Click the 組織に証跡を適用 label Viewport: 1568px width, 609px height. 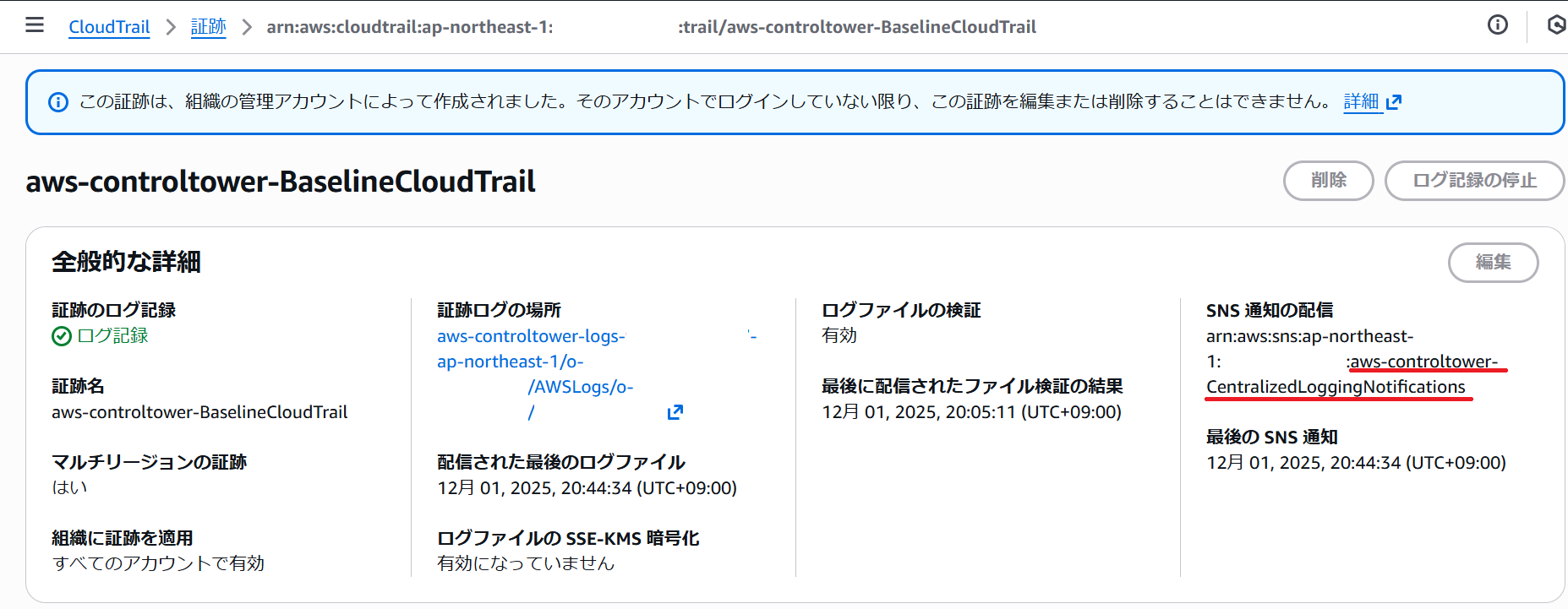123,538
